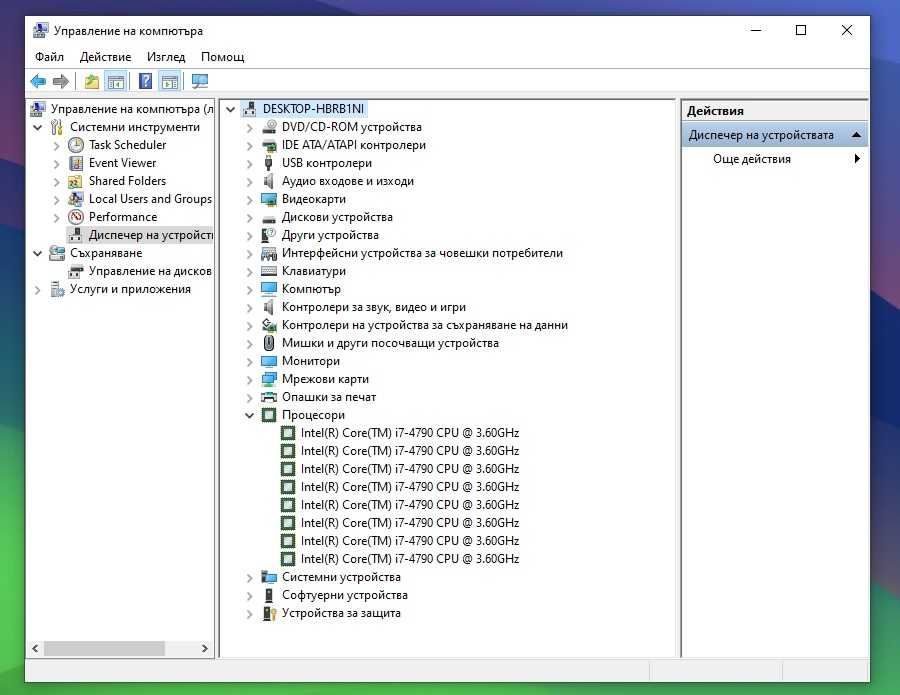Click the Up one level folder icon

pos(92,82)
